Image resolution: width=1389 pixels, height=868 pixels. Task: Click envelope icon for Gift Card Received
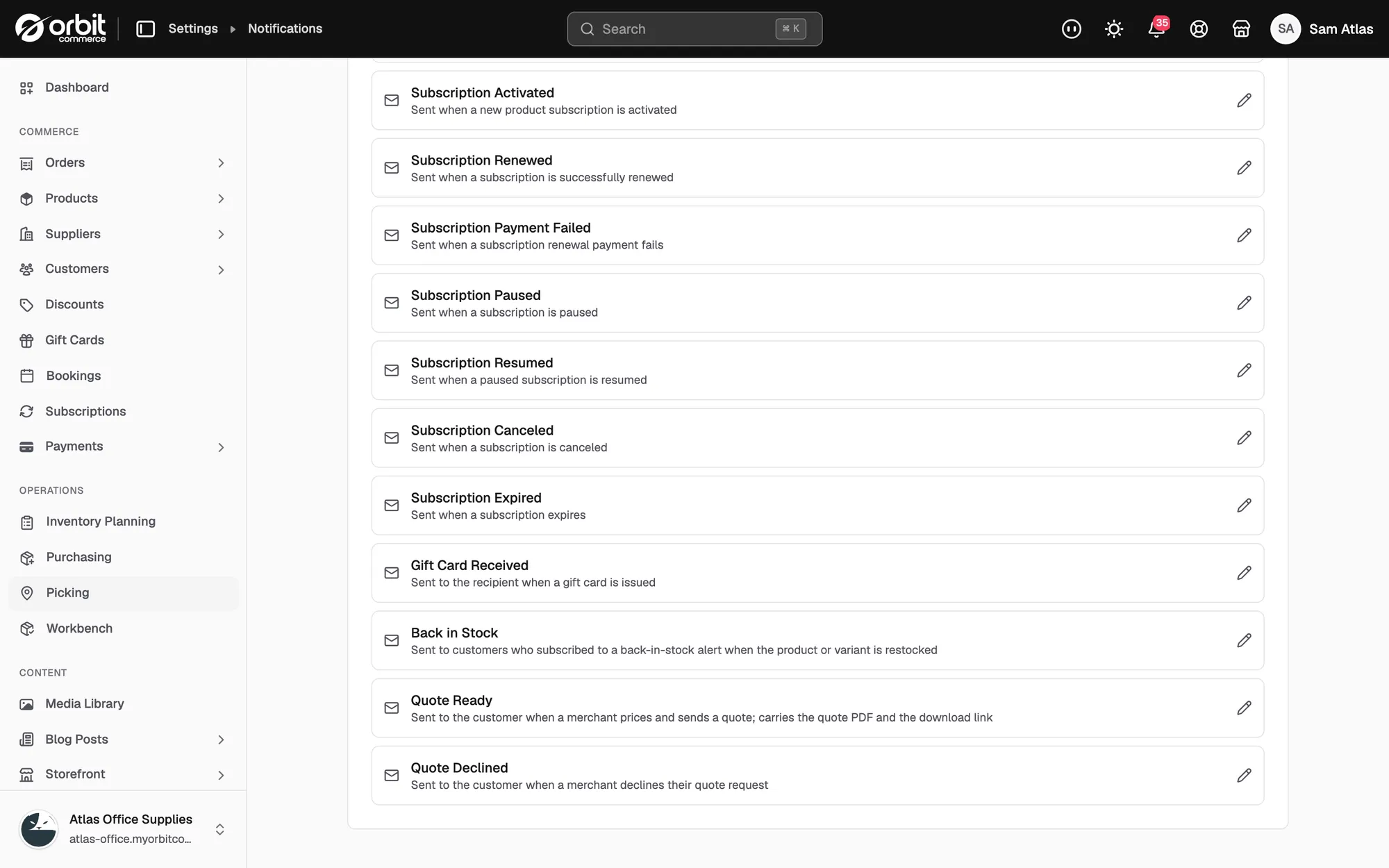[392, 573]
